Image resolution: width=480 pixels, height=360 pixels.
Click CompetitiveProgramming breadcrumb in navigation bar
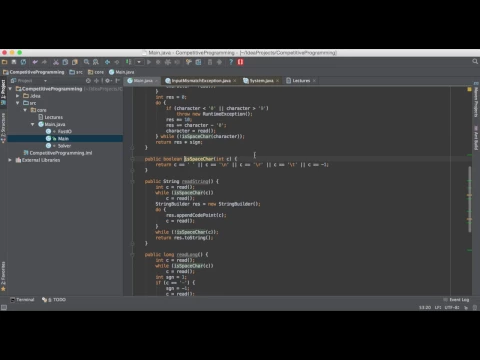click(34, 72)
